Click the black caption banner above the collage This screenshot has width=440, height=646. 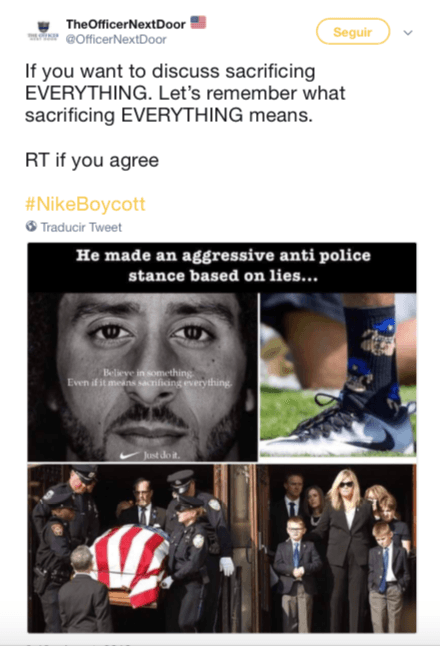click(x=222, y=267)
